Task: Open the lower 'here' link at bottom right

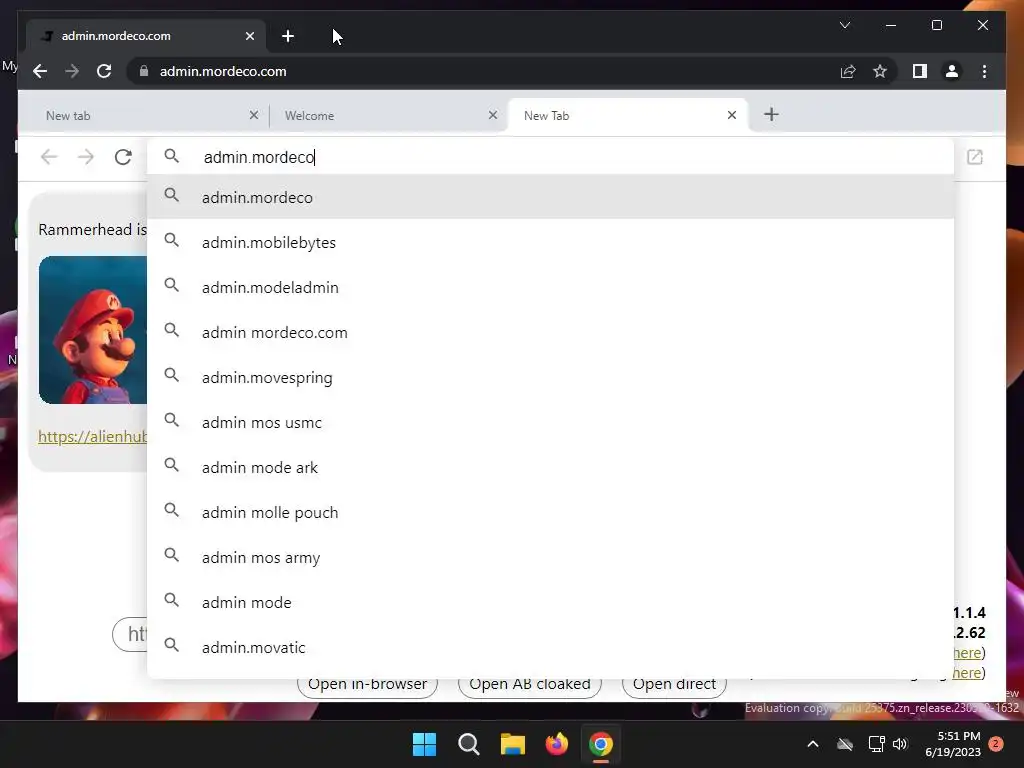Action: (x=967, y=673)
